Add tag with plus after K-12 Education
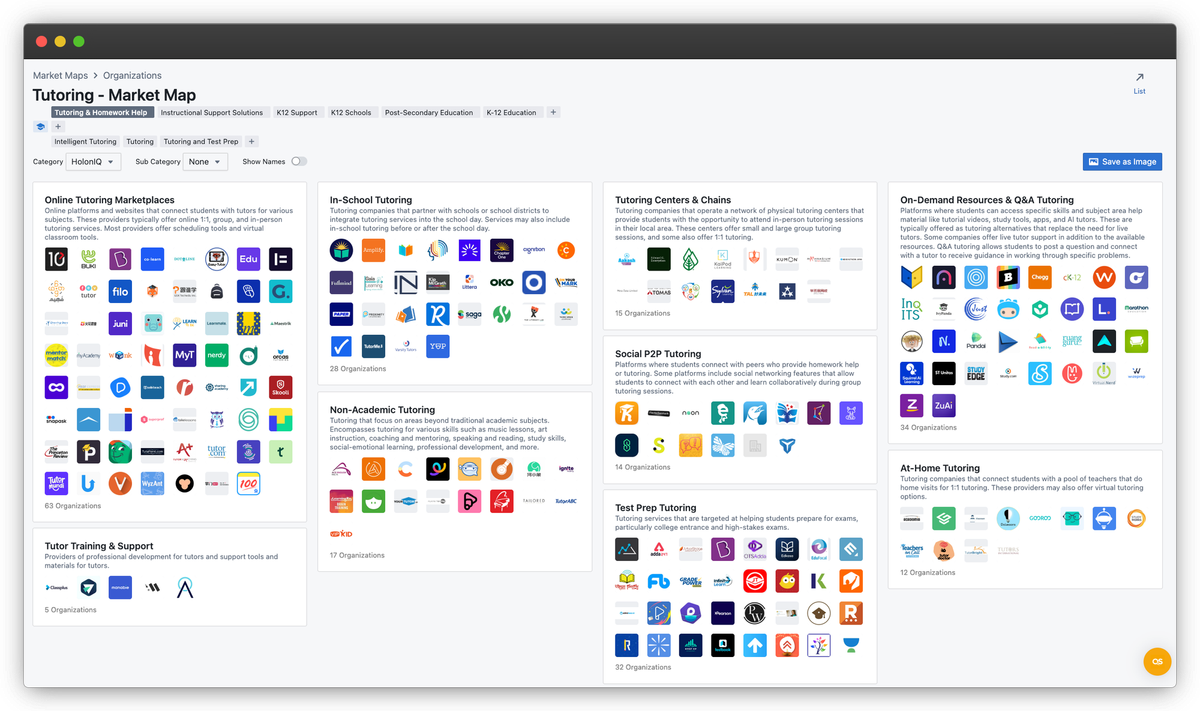The height and width of the screenshot is (711, 1200). click(554, 112)
